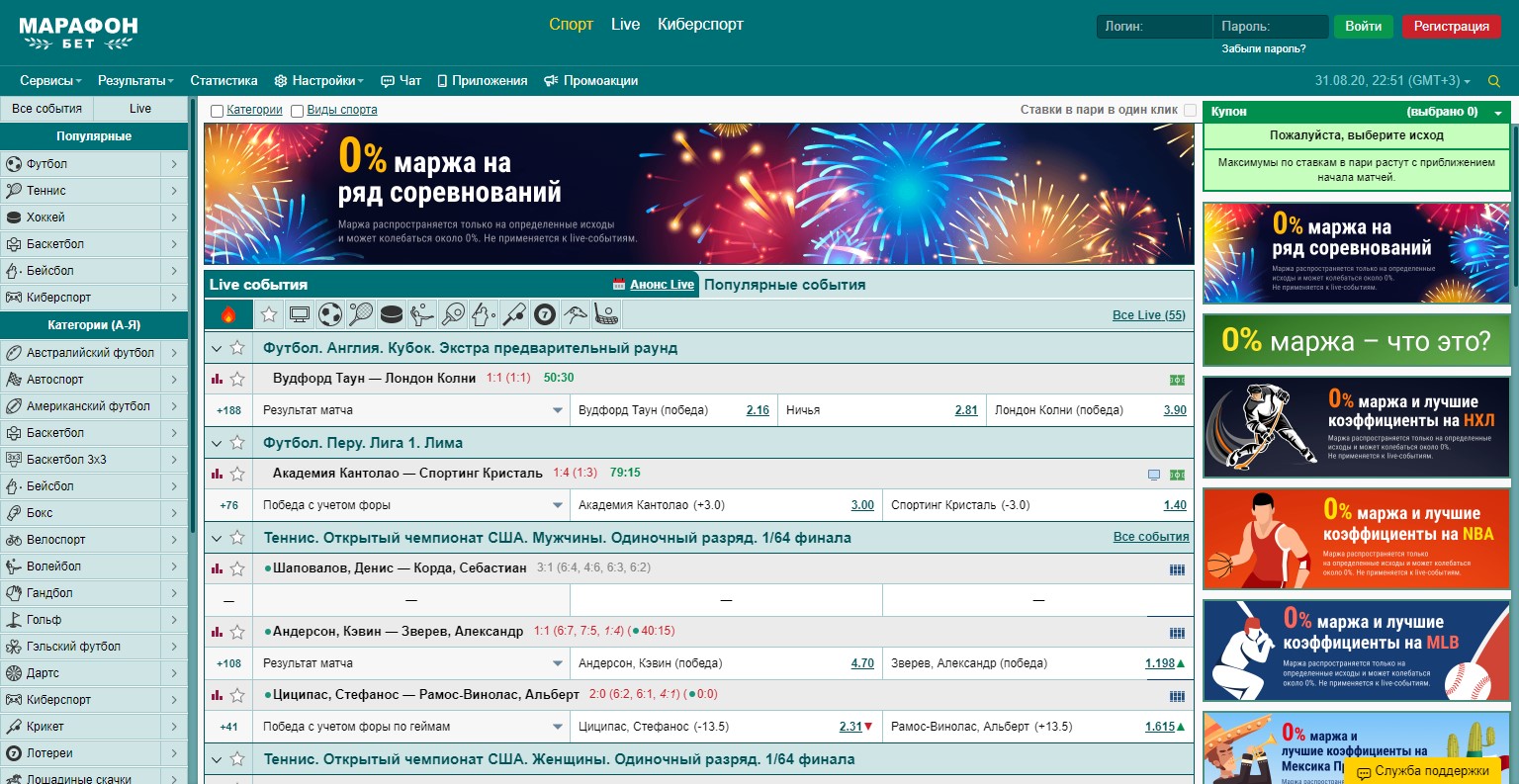Click the Регистрация button
Viewport: 1519px width, 784px height.
point(1452,27)
